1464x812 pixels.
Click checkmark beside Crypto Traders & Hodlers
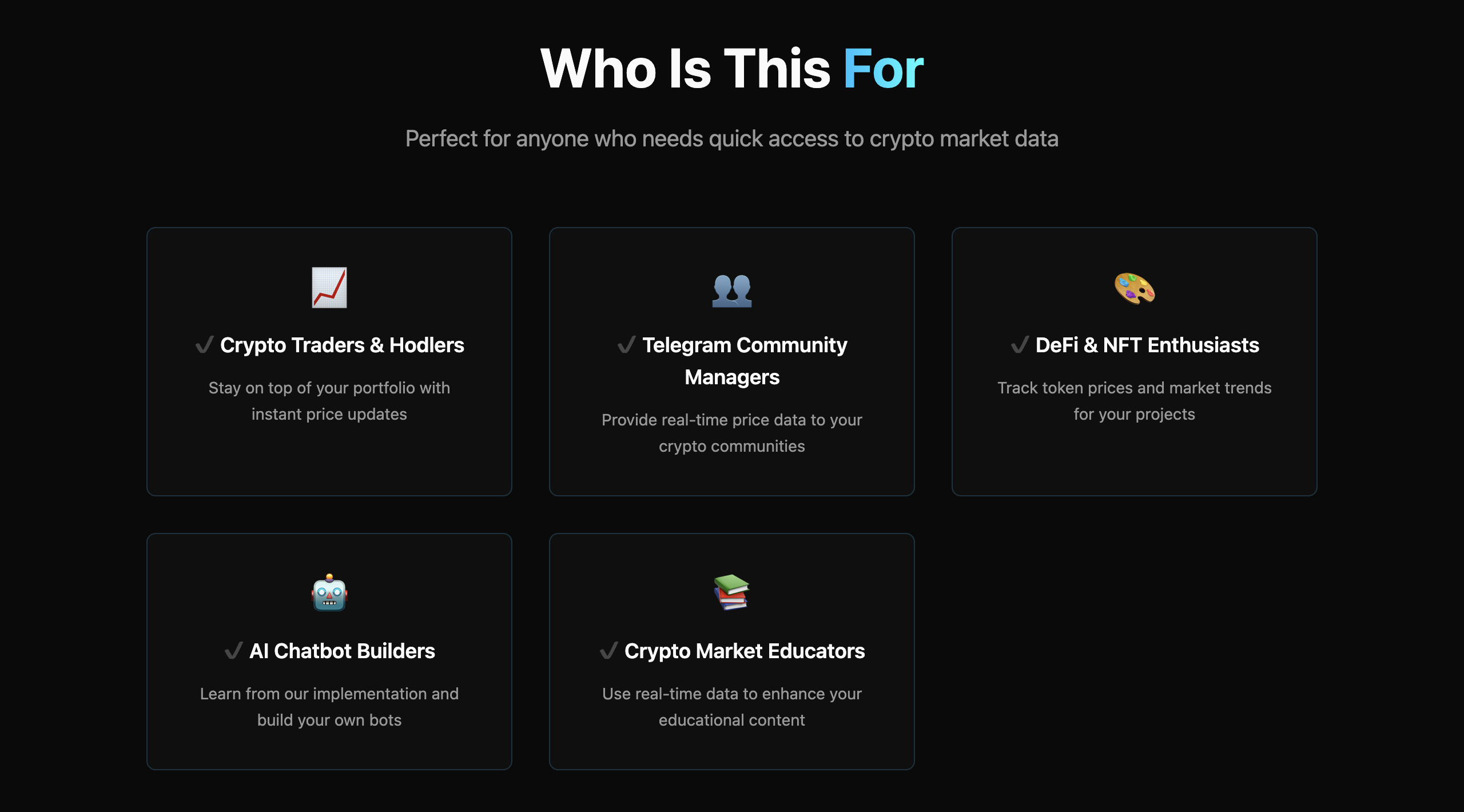click(x=204, y=345)
